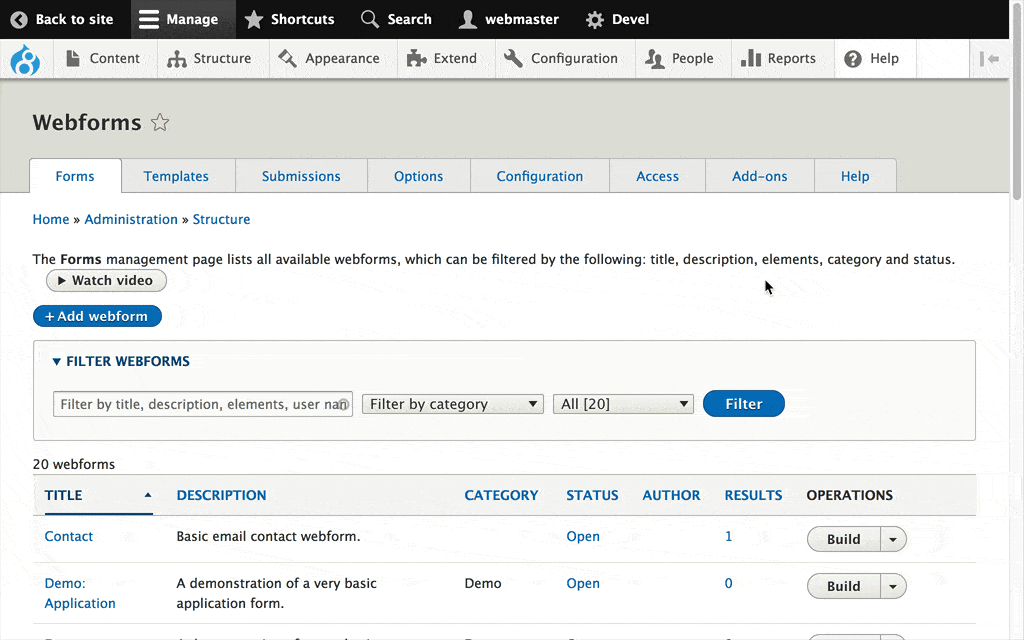Open the webmaster user menu
1024x640 pixels.
(508, 20)
